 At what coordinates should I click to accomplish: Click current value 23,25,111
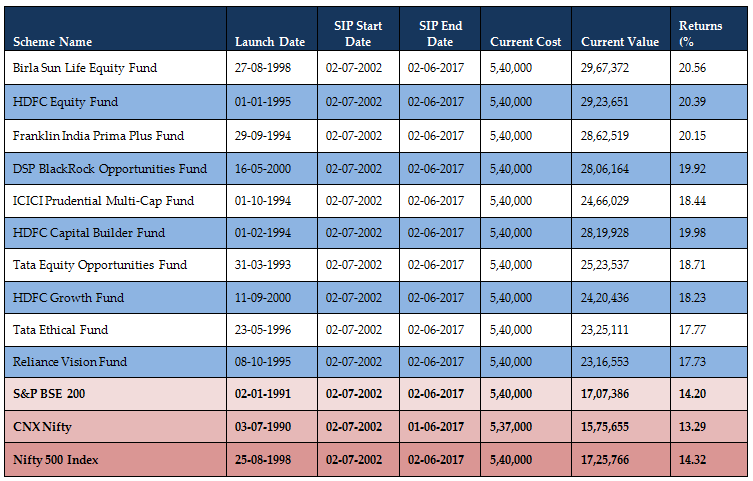[x=605, y=330]
